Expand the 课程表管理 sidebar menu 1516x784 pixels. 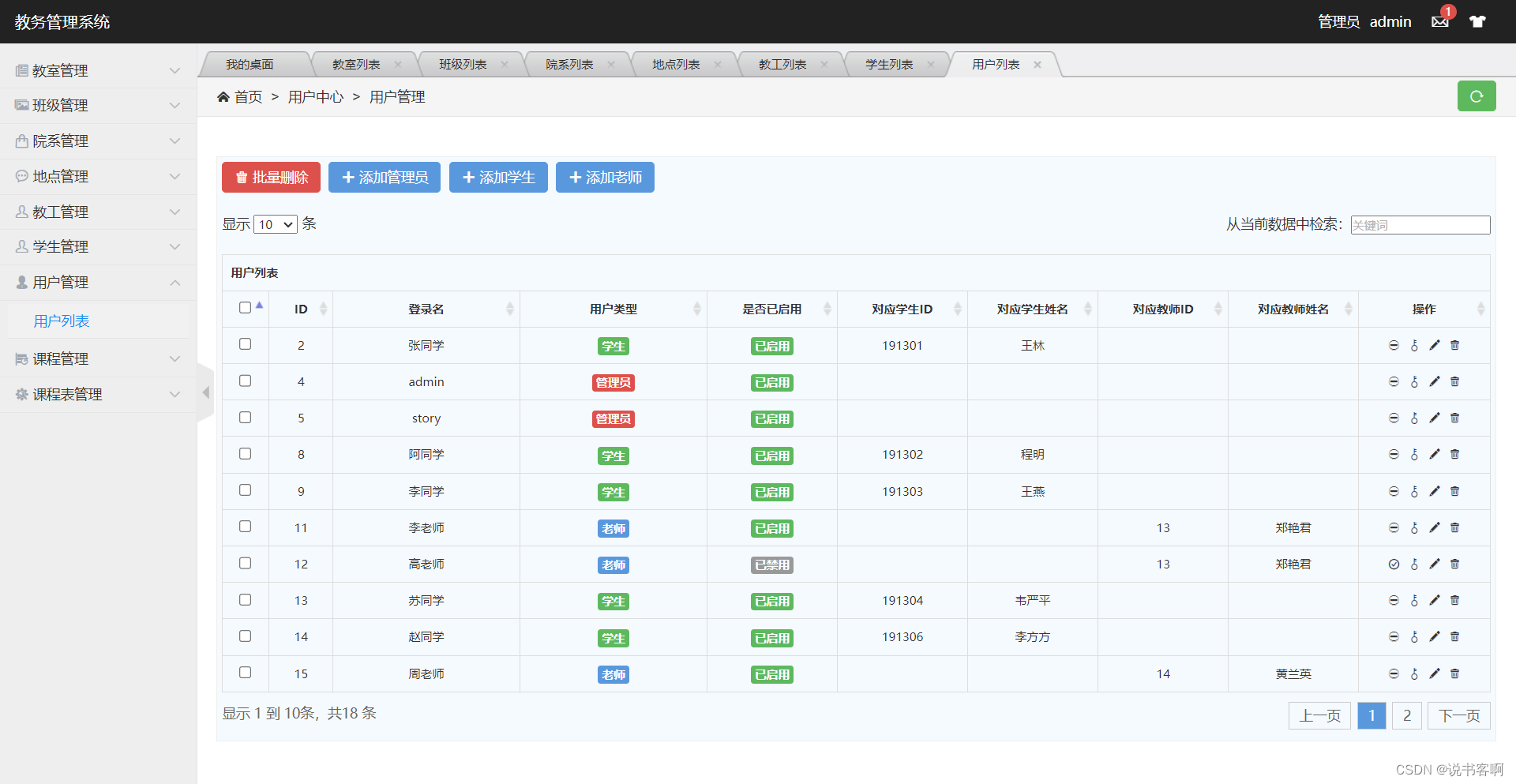point(98,394)
